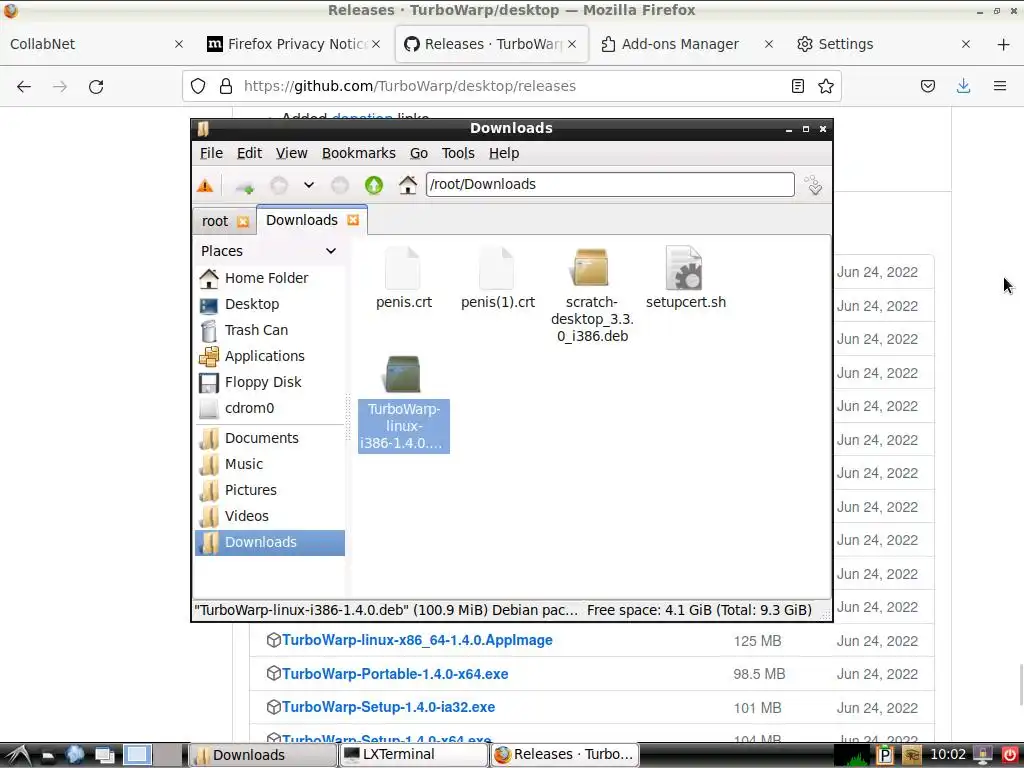Click the Save to Pocket icon
Viewport: 1024px width, 768px height.
[x=928, y=86]
